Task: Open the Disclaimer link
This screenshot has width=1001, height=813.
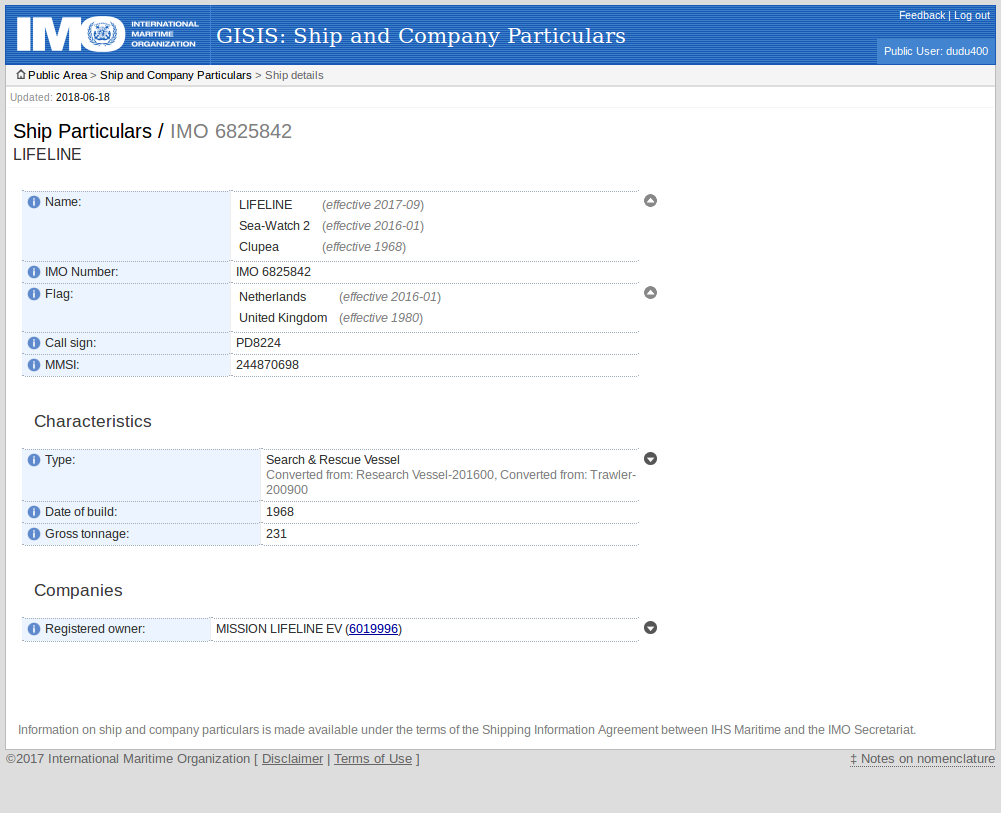Action: click(292, 759)
